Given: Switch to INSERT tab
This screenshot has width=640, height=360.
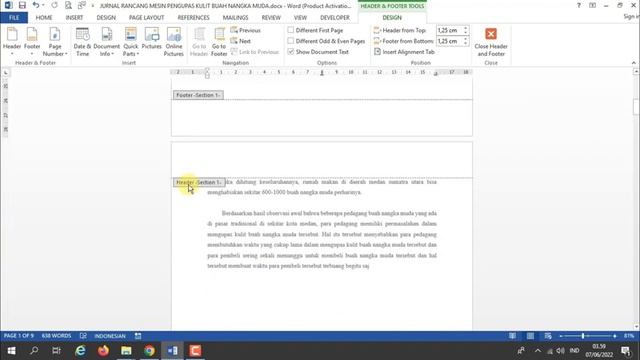Looking at the screenshot, I should pyautogui.click(x=74, y=18).
